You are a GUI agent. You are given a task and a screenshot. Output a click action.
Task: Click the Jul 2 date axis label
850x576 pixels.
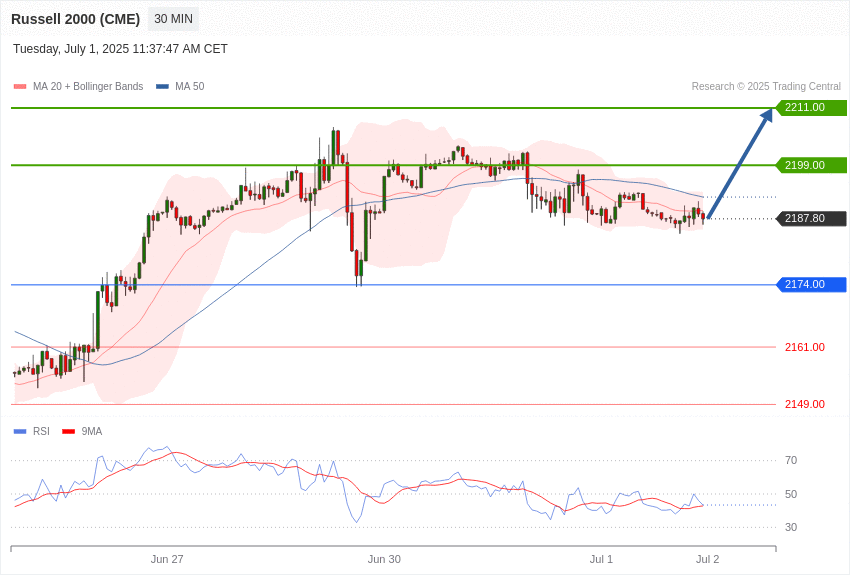click(x=707, y=559)
